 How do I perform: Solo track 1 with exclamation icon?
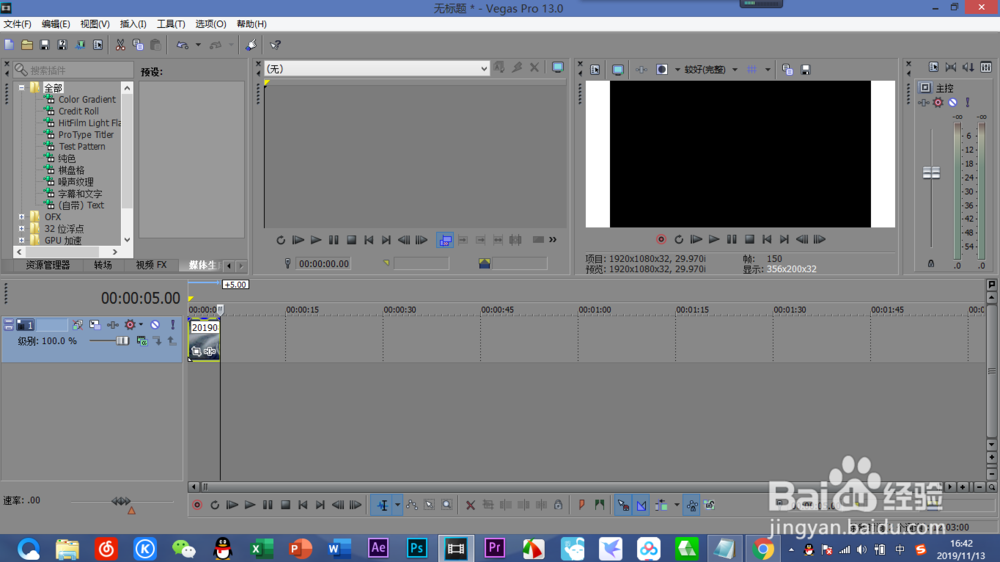pyautogui.click(x=172, y=325)
